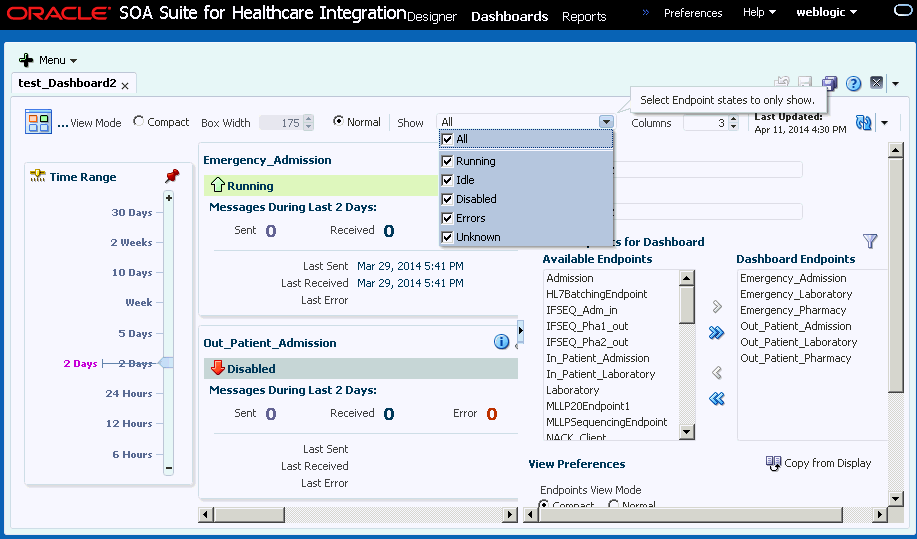Open Out_Patient_Admission info icon

[x=501, y=341]
